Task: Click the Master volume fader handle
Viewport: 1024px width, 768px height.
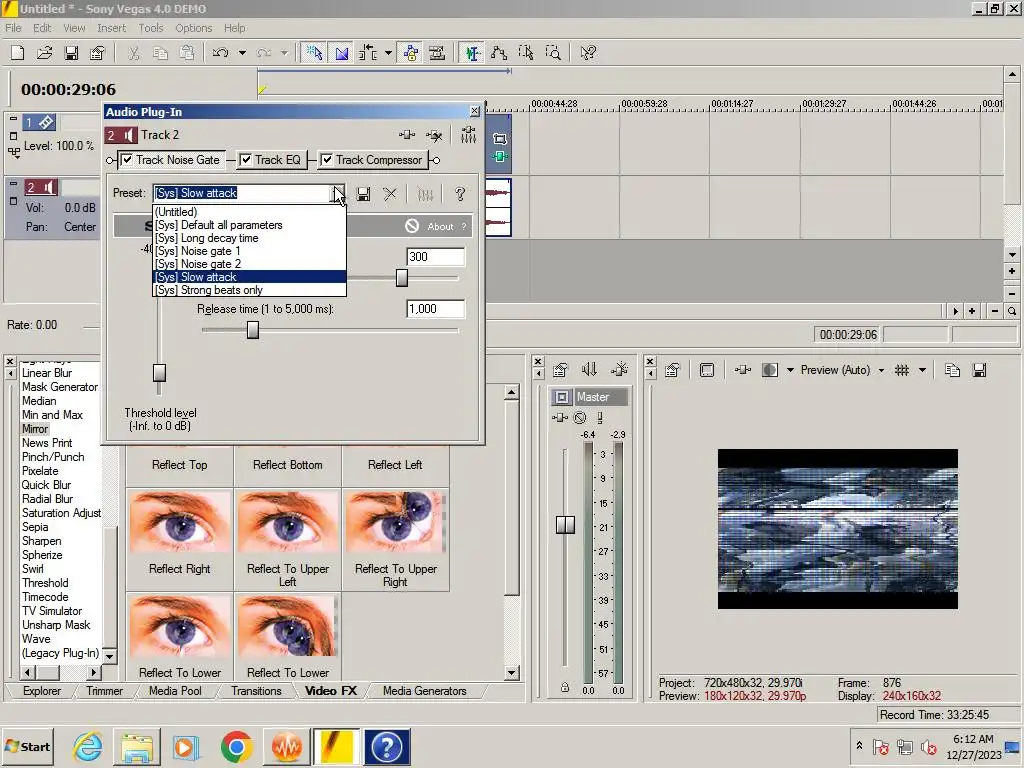Action: click(x=565, y=524)
